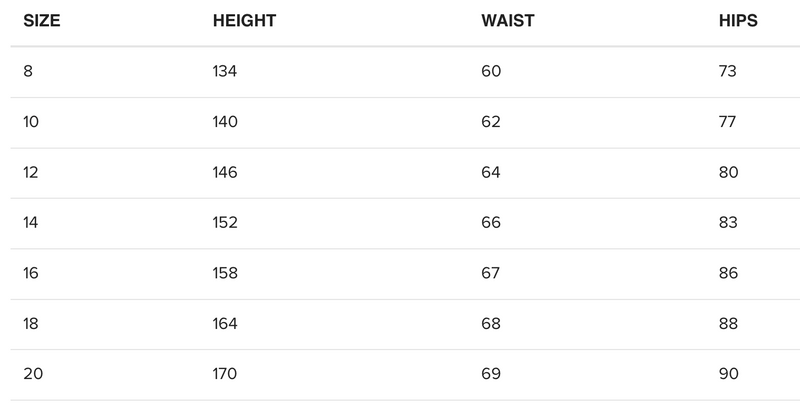Click the WAIST column header
The width and height of the screenshot is (800, 407).
coord(505,21)
